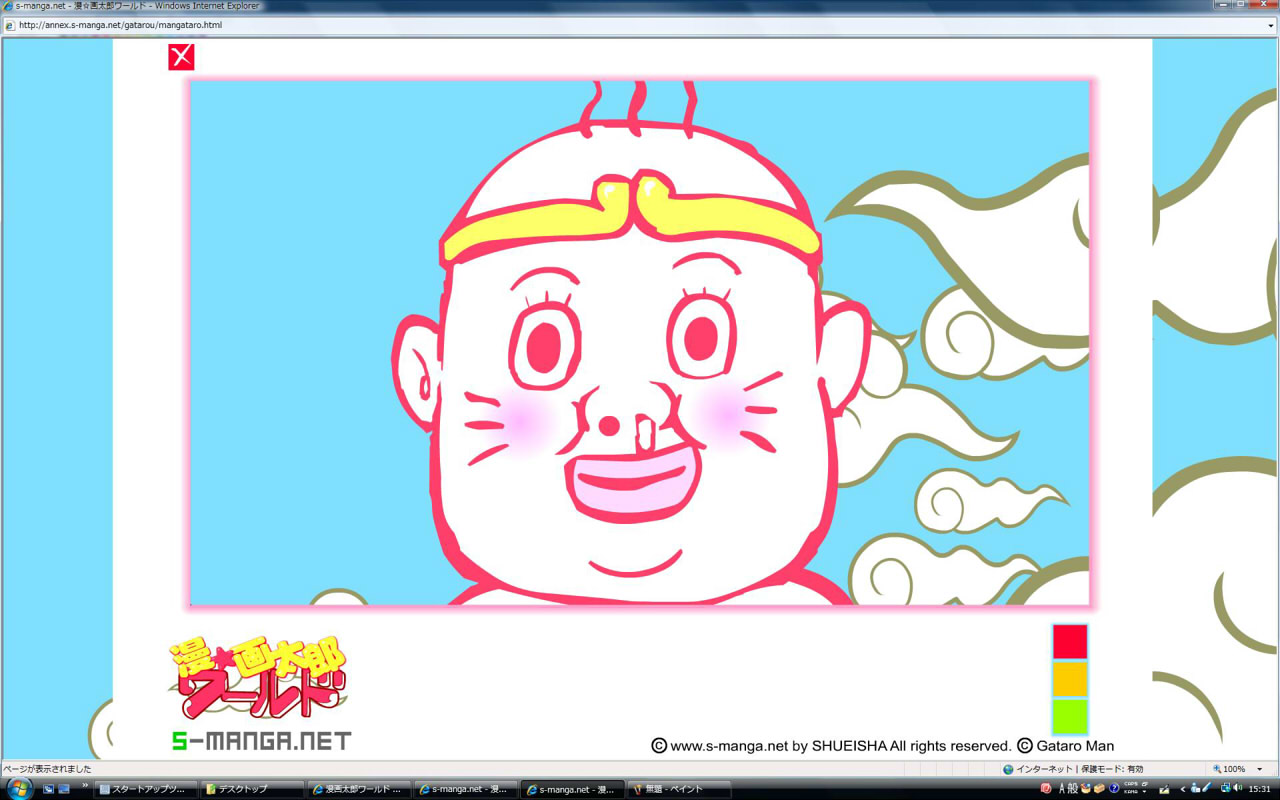Open the スタートアップツ... taskbar button
The image size is (1280, 800).
(x=146, y=789)
